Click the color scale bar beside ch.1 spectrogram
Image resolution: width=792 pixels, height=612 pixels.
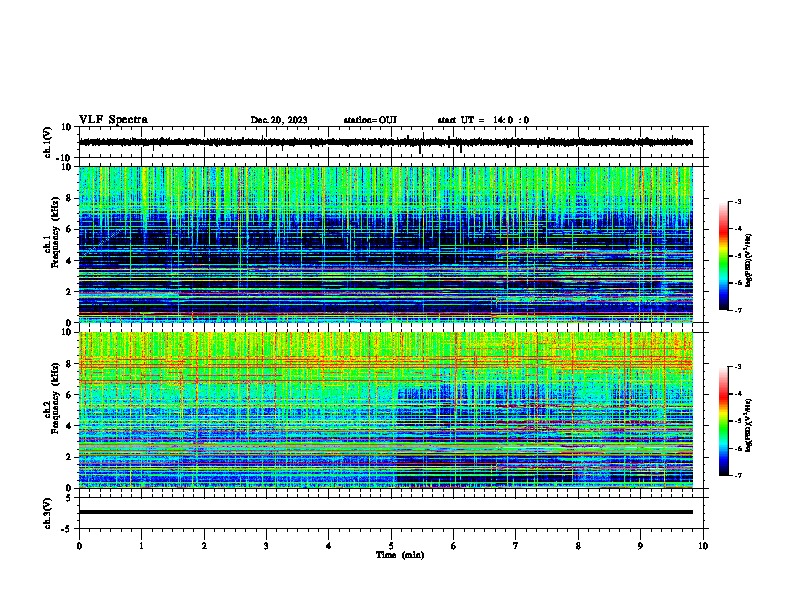pos(724,256)
